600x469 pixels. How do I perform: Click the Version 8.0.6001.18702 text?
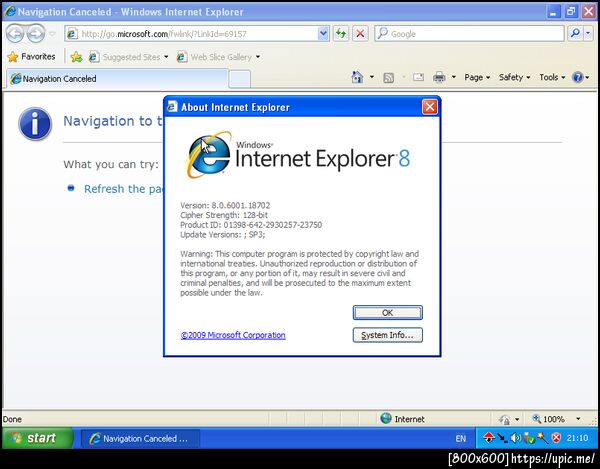click(x=225, y=205)
